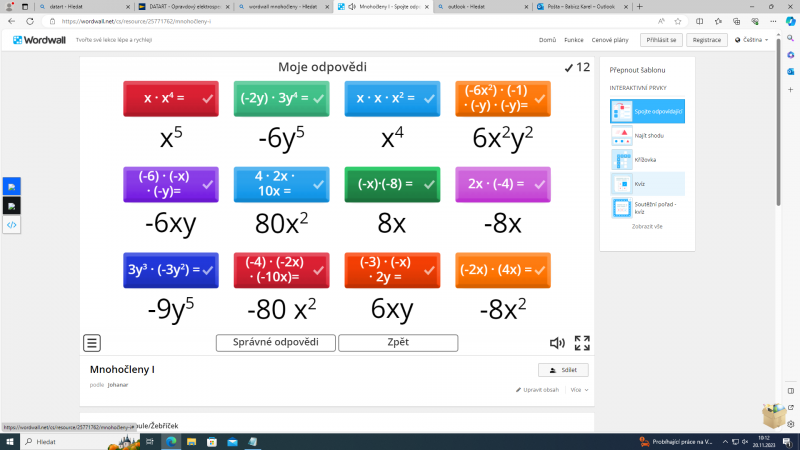Choose the Křížovka template icon
The width and height of the screenshot is (800, 450).
pyautogui.click(x=621, y=160)
